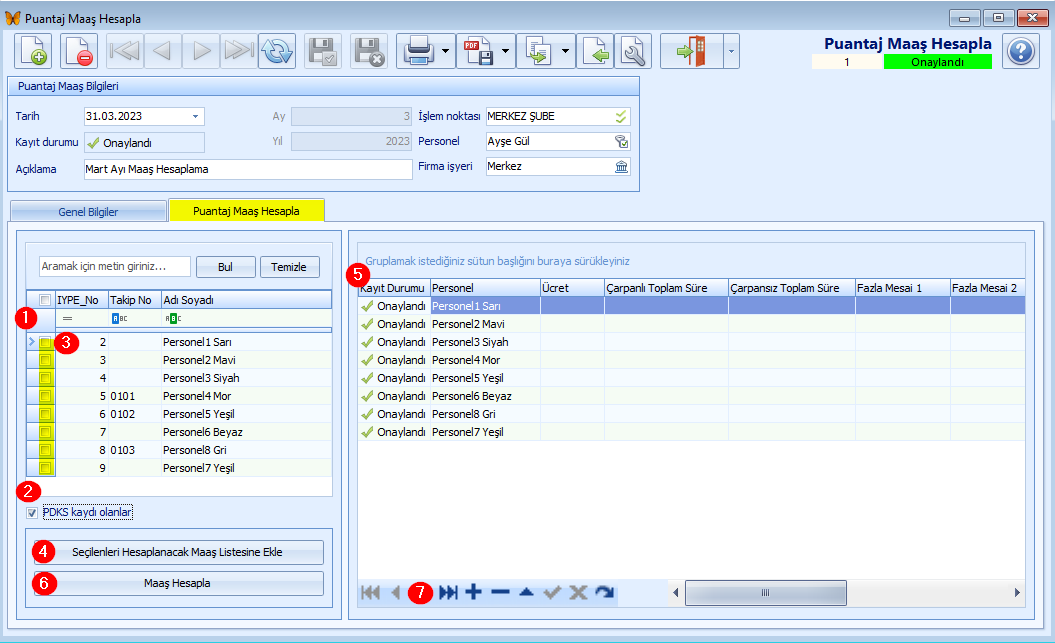Click the document export icon with green arrow
Screen dimensions: 1055x643
click(x=538, y=51)
